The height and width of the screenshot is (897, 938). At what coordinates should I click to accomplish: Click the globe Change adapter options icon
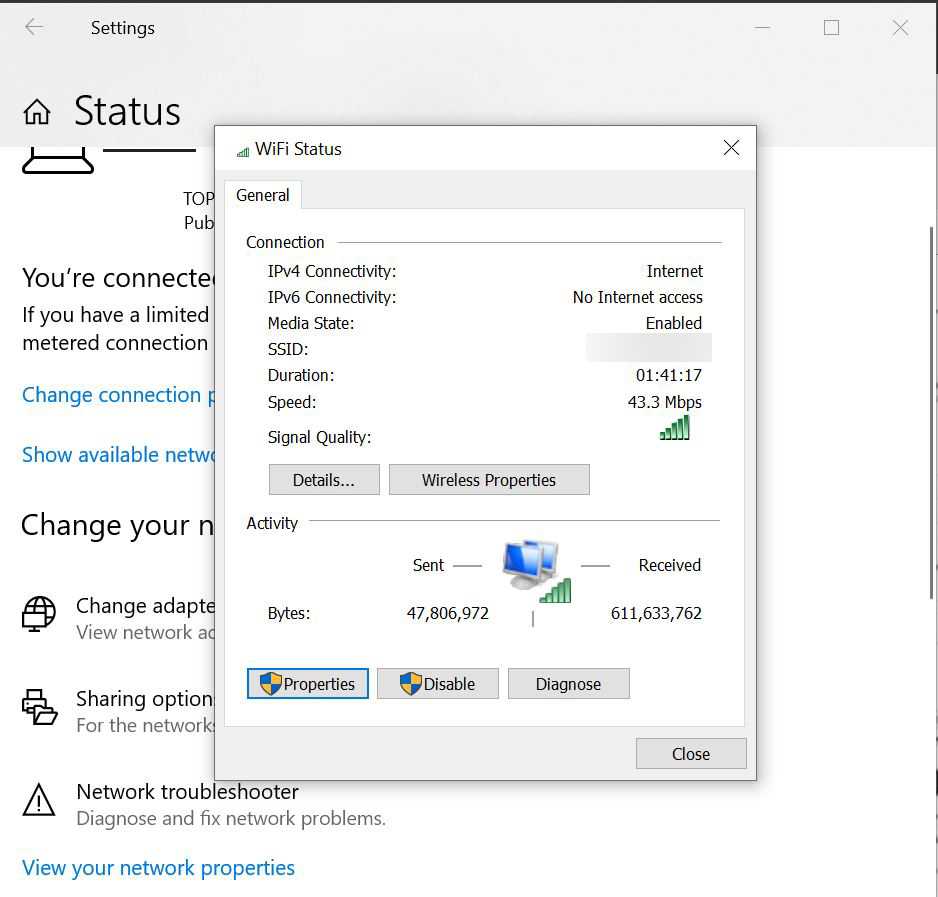point(39,613)
